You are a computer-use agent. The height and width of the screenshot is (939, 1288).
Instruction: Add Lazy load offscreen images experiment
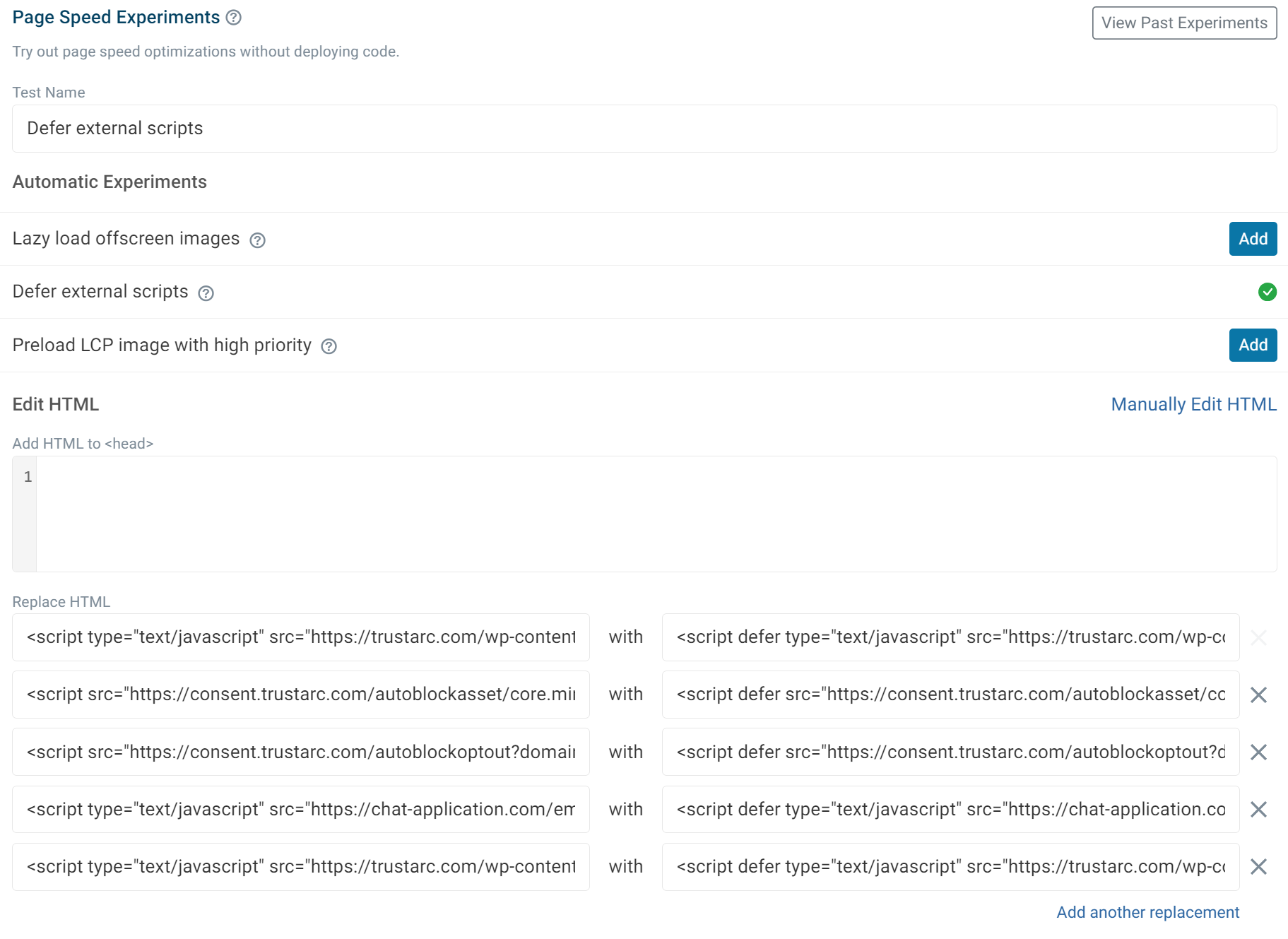[1253, 239]
